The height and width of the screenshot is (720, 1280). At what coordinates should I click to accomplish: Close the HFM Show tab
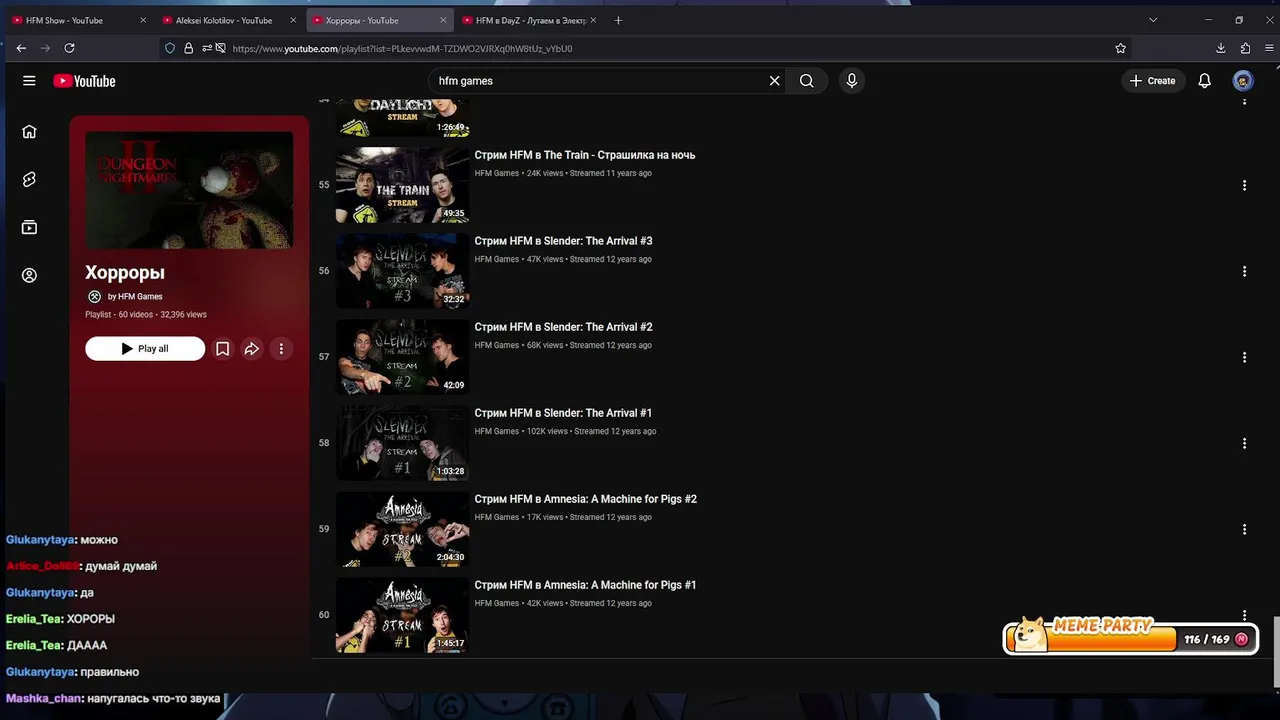(x=143, y=20)
